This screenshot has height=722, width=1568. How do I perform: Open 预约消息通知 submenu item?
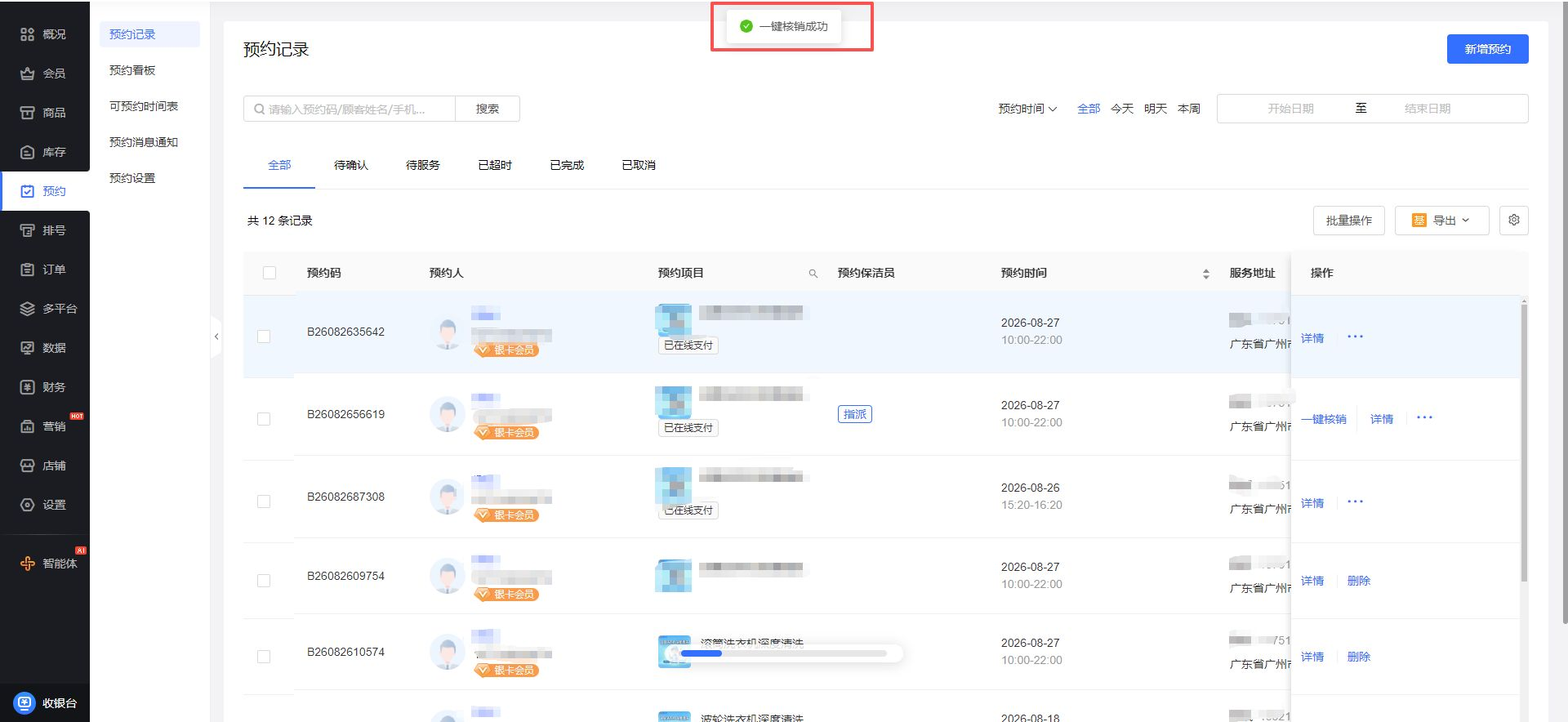click(149, 142)
